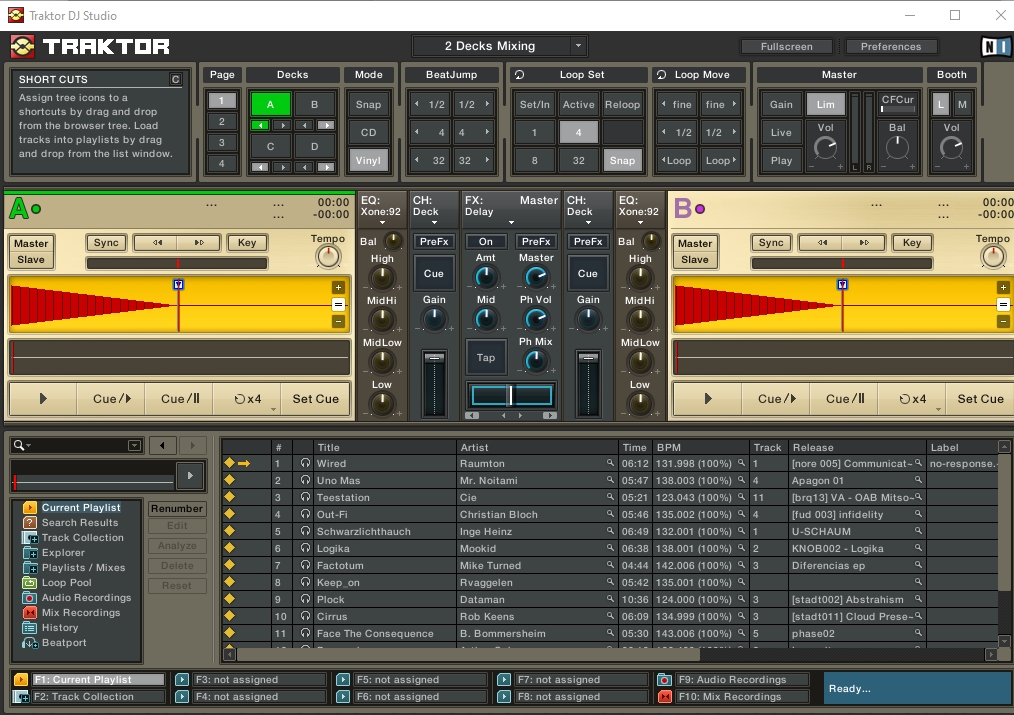Click the F9 Audio Recordings shortcut icon
Image resolution: width=1014 pixels, height=715 pixels.
665,680
